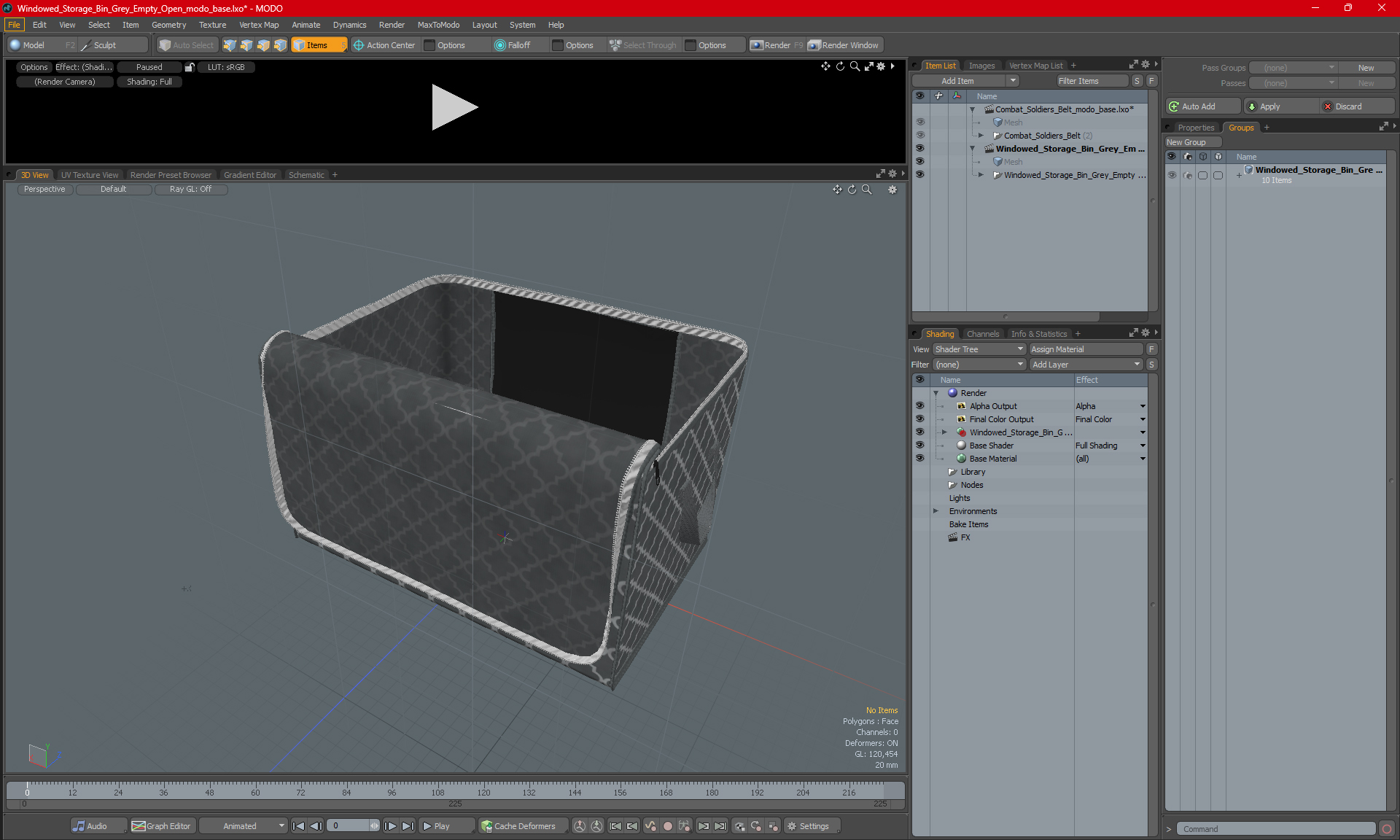Go to first frame
Image resolution: width=1400 pixels, height=840 pixels.
298,826
